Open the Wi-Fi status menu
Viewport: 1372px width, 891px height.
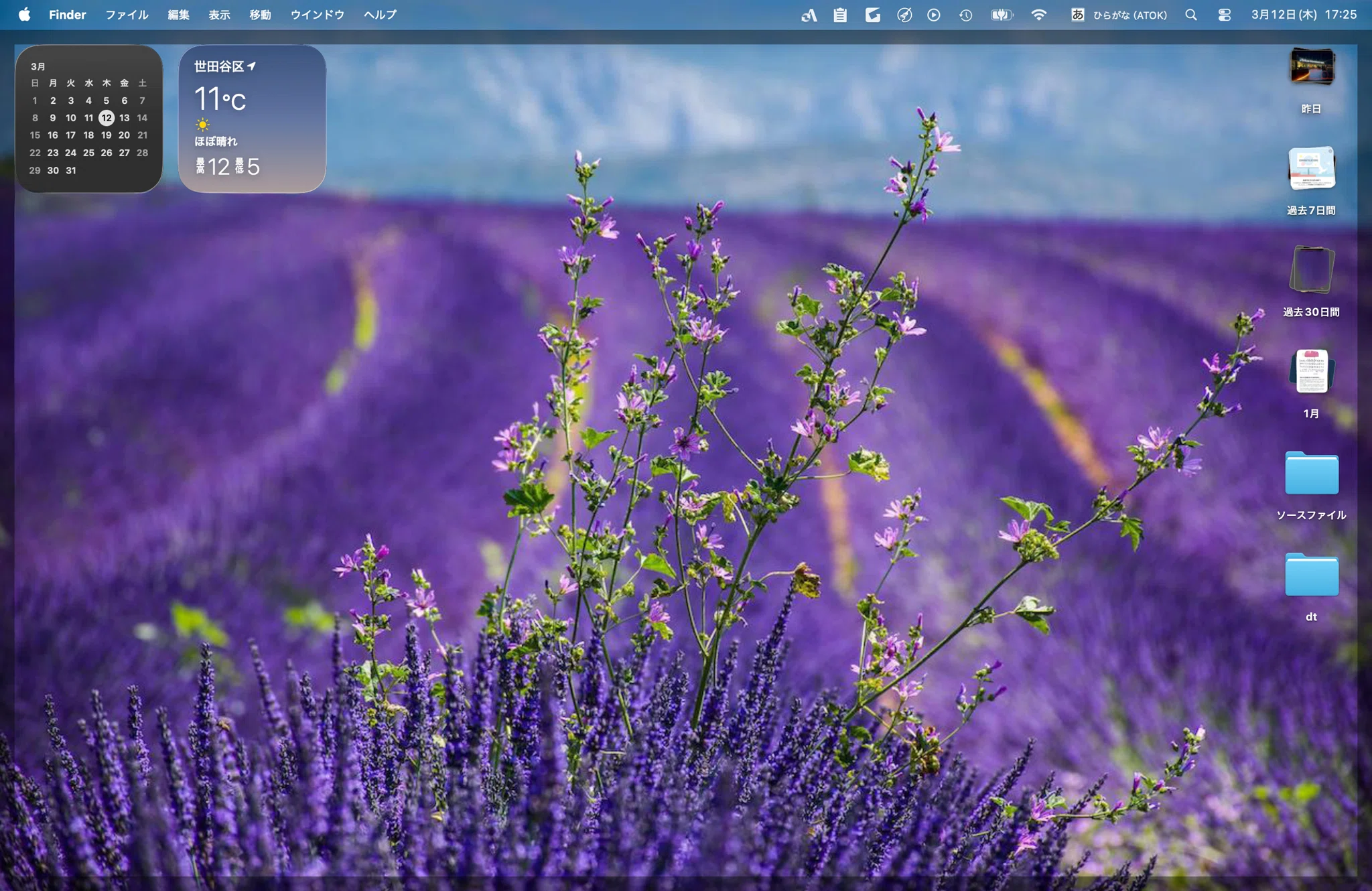pos(1038,15)
